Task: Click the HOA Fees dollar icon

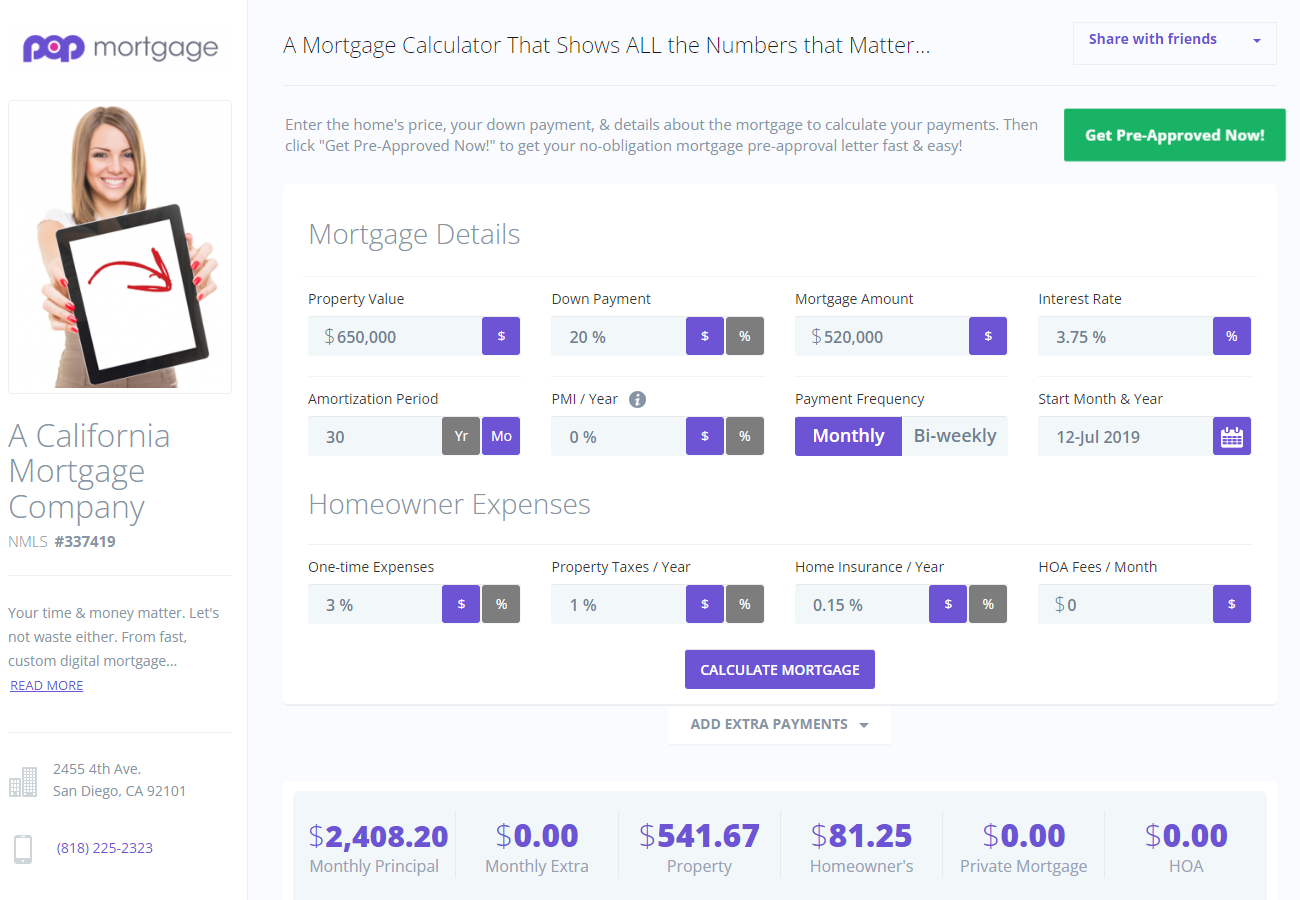Action: pos(1232,604)
